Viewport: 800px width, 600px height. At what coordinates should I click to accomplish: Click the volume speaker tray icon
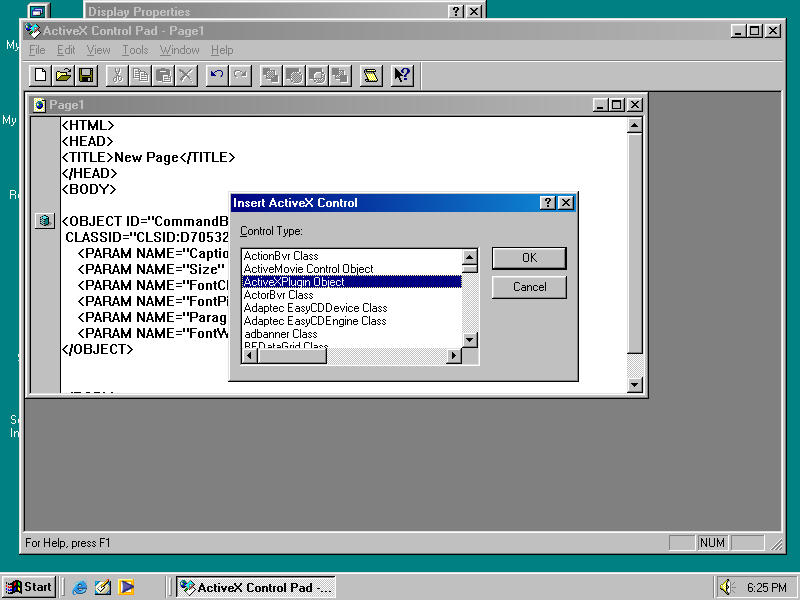pos(726,587)
